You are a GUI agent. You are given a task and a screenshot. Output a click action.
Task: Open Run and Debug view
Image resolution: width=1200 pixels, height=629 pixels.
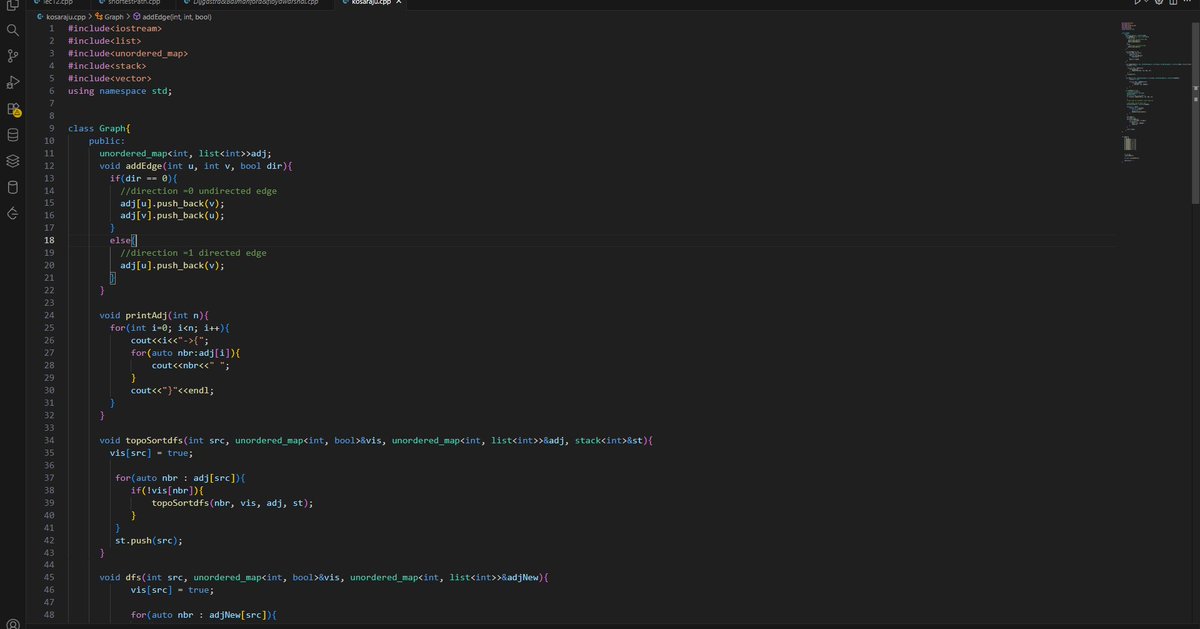click(12, 82)
